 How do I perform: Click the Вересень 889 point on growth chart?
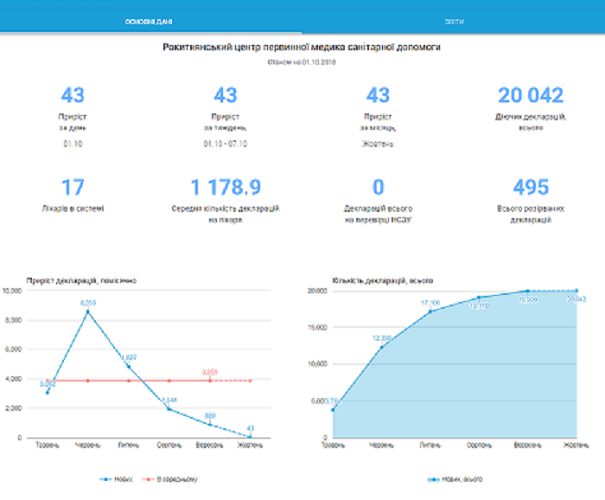210,424
